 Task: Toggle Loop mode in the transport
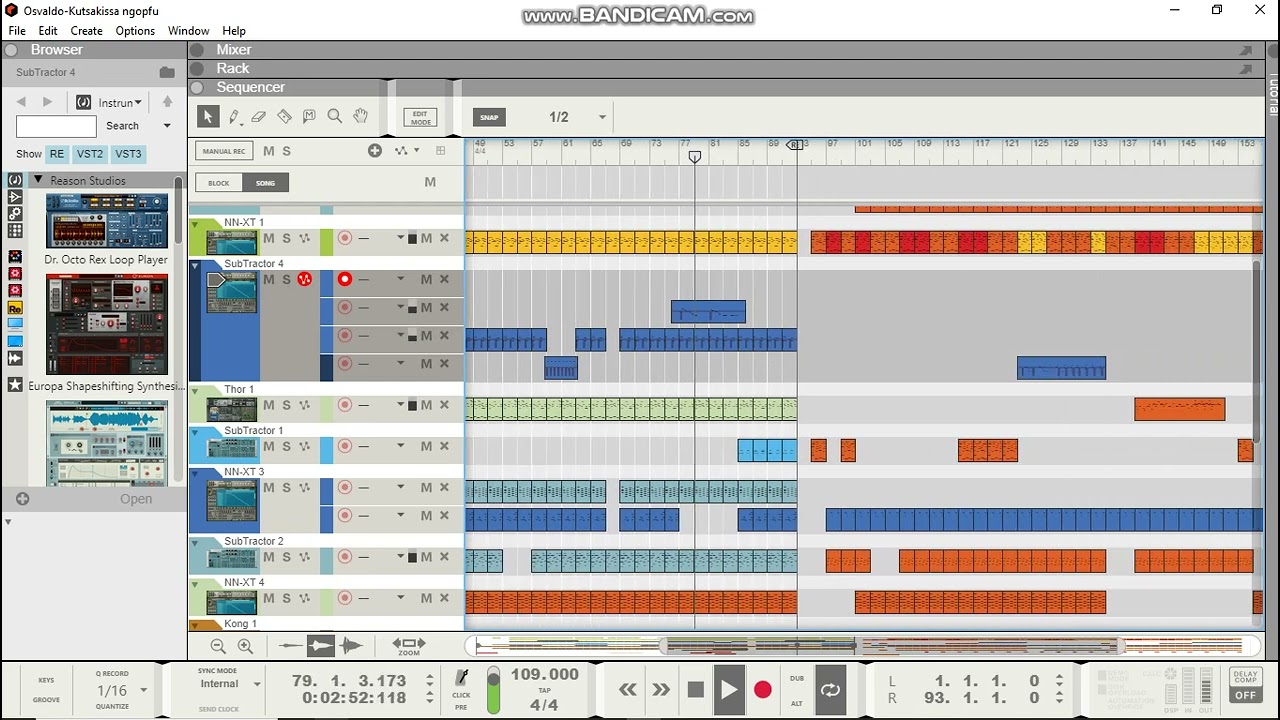(x=830, y=690)
